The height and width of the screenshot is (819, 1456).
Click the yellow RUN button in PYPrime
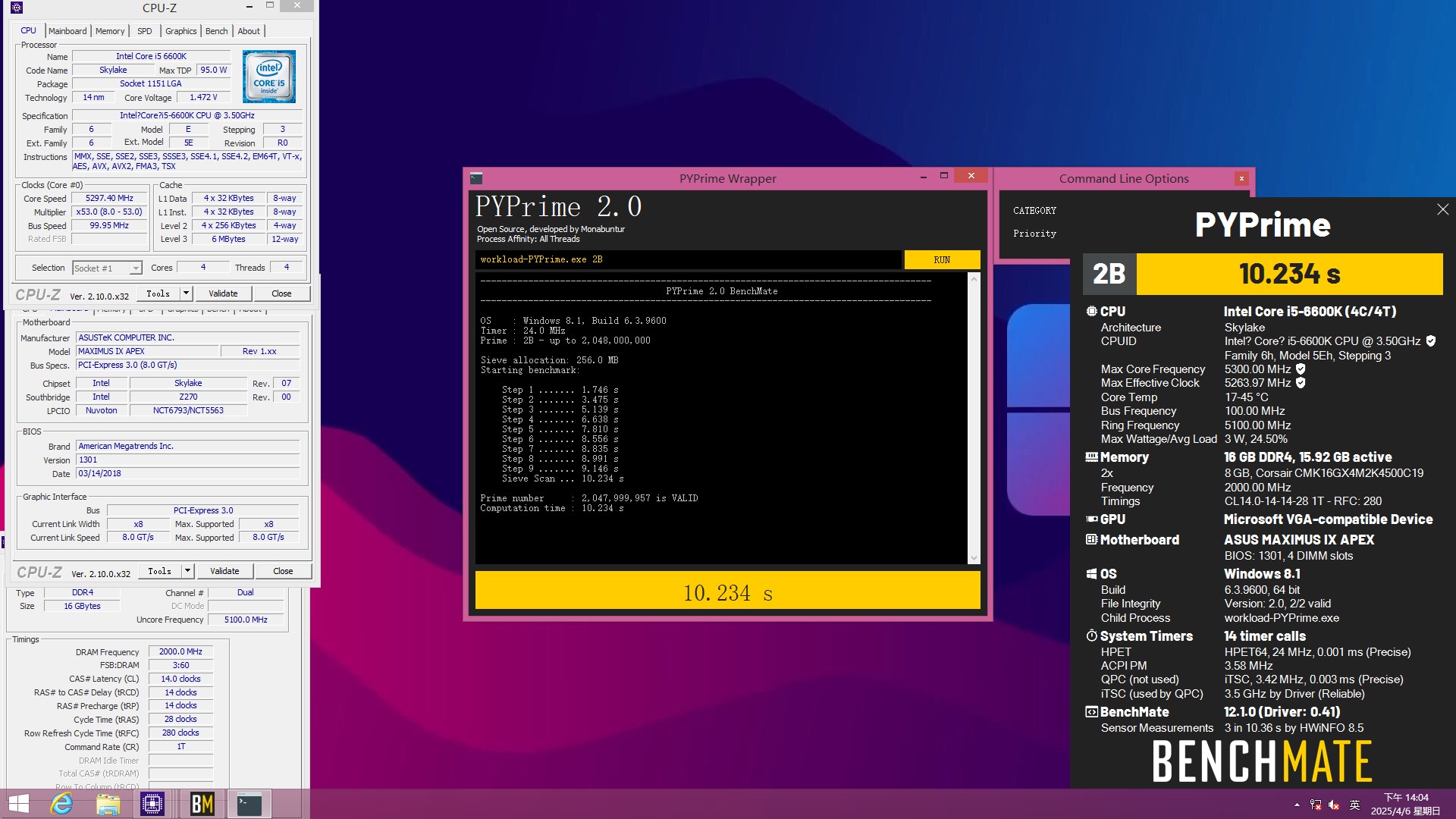[942, 260]
